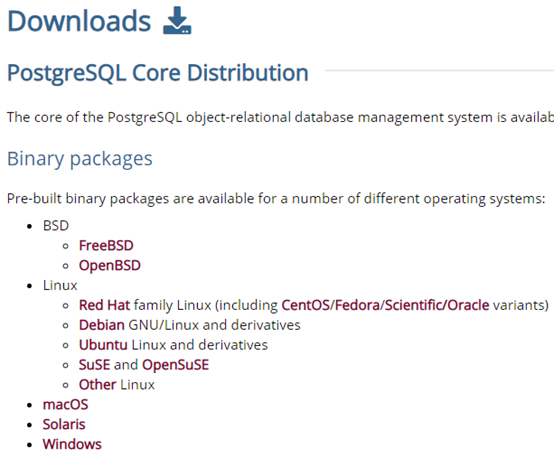The width and height of the screenshot is (554, 458).
Task: Click the Downloads page heading
Action: [79, 21]
